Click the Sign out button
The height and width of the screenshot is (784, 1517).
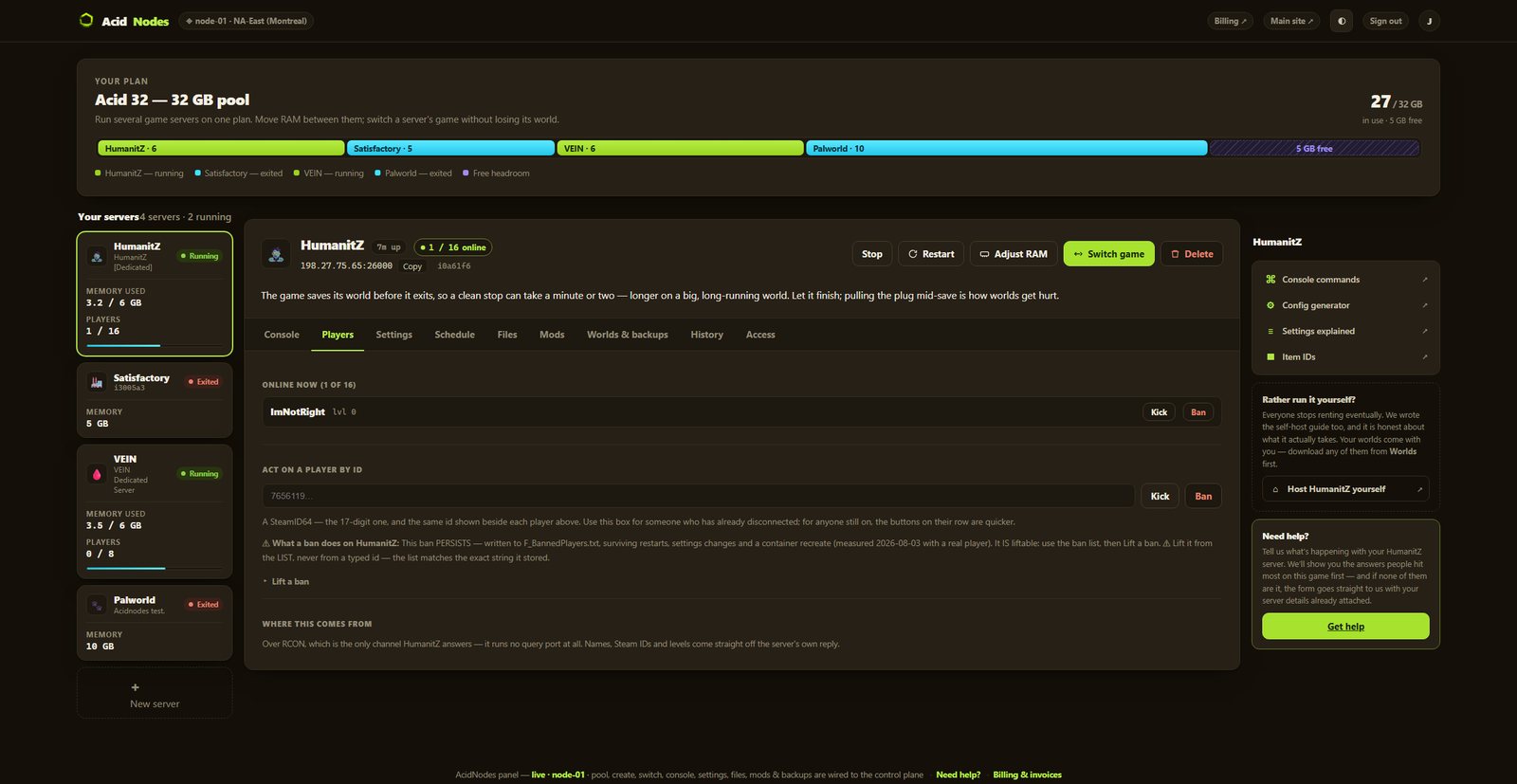point(1385,21)
